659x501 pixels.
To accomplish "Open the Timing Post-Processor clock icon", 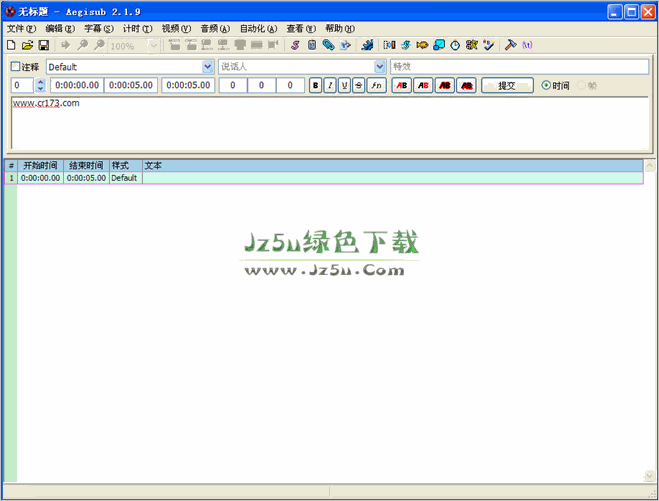I will click(x=455, y=45).
